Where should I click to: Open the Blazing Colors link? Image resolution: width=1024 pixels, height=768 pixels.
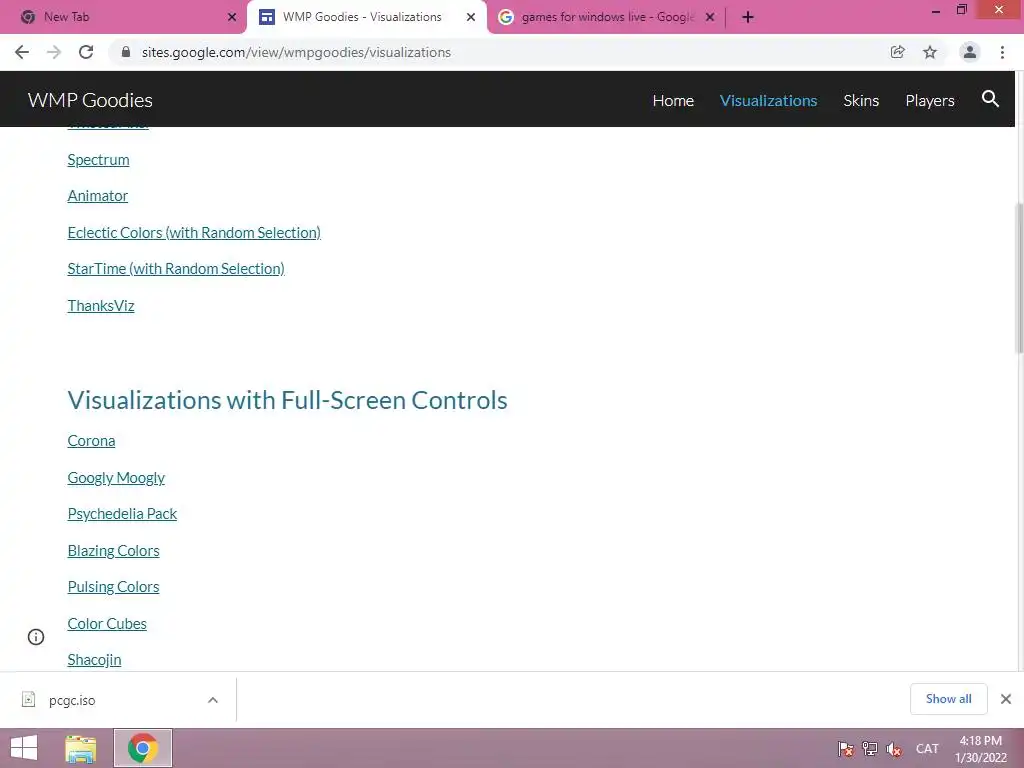point(114,551)
